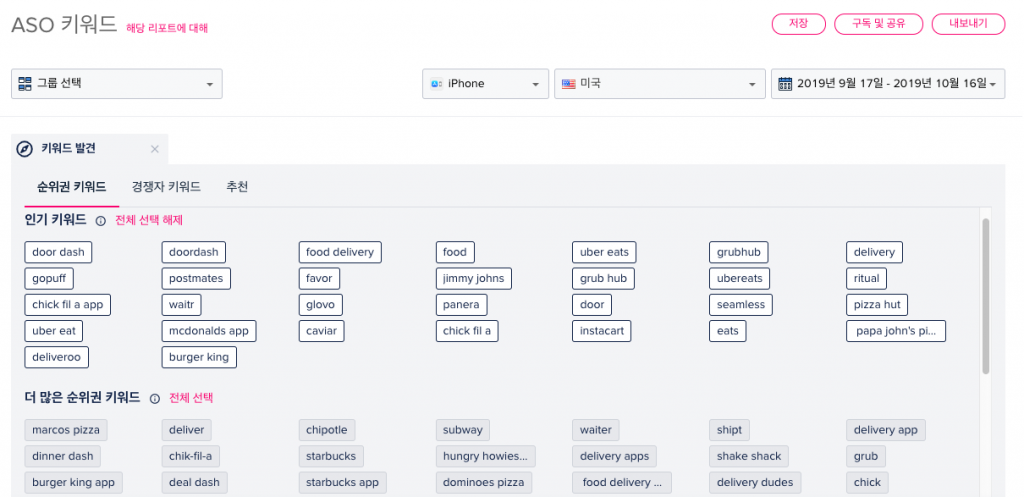Select the hungry howies... keyword
The image size is (1024, 497).
[485, 456]
